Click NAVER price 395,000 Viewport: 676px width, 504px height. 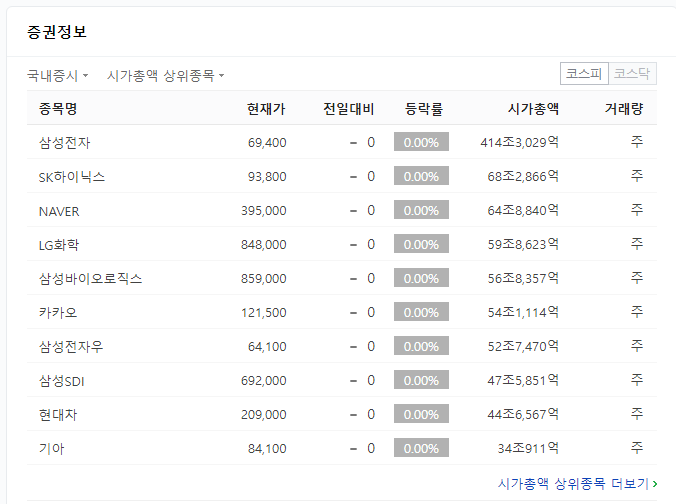tap(263, 211)
